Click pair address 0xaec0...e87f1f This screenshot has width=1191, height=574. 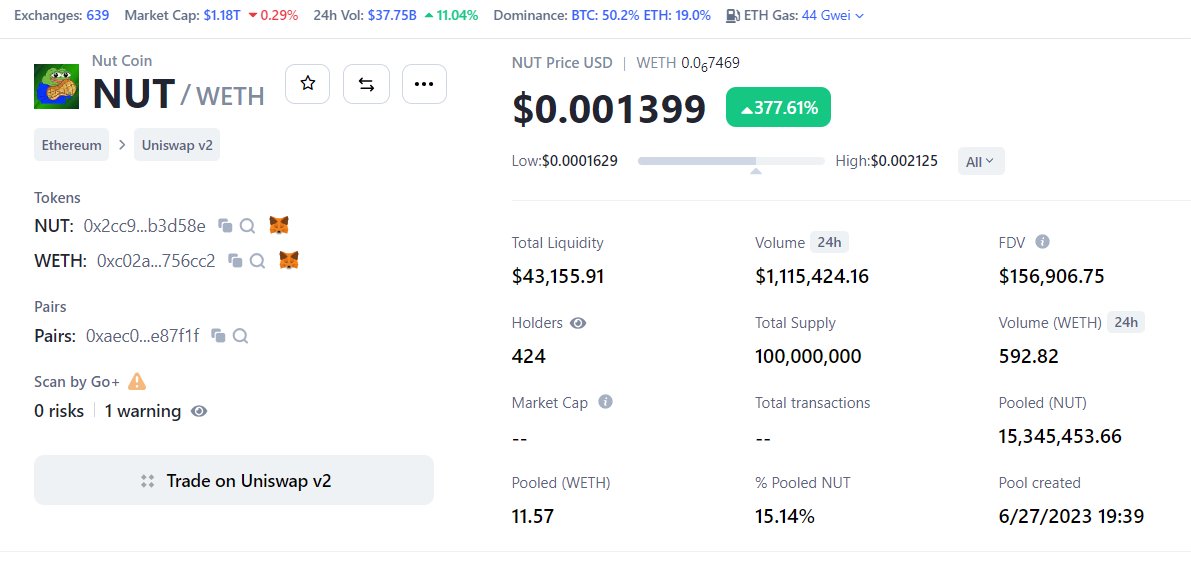pos(143,336)
